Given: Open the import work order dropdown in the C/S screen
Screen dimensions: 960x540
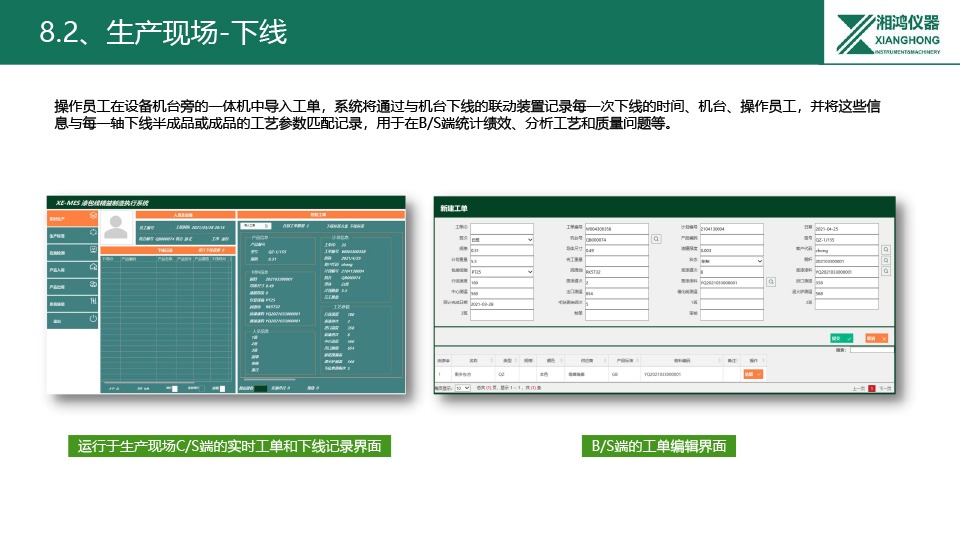Looking at the screenshot, I should point(257,226).
